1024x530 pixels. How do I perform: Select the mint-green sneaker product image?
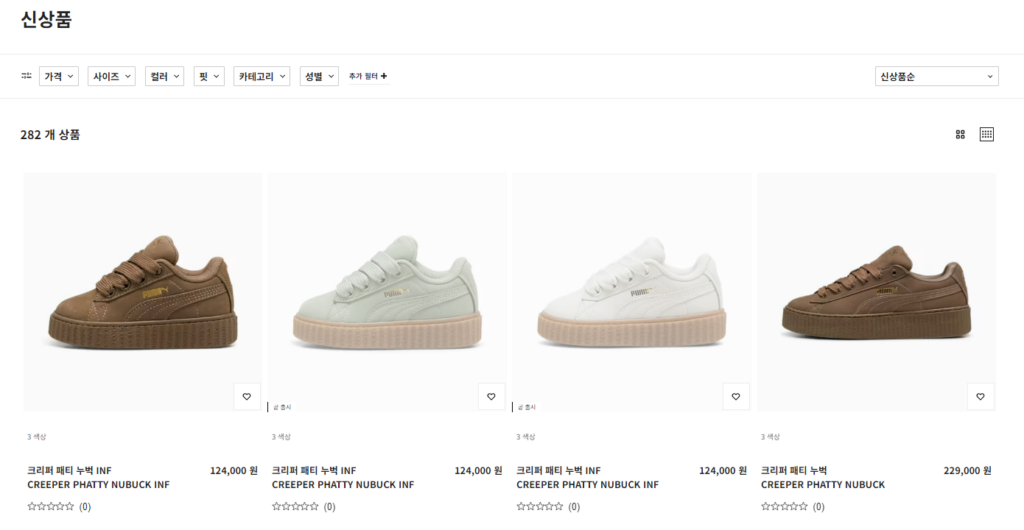(387, 292)
